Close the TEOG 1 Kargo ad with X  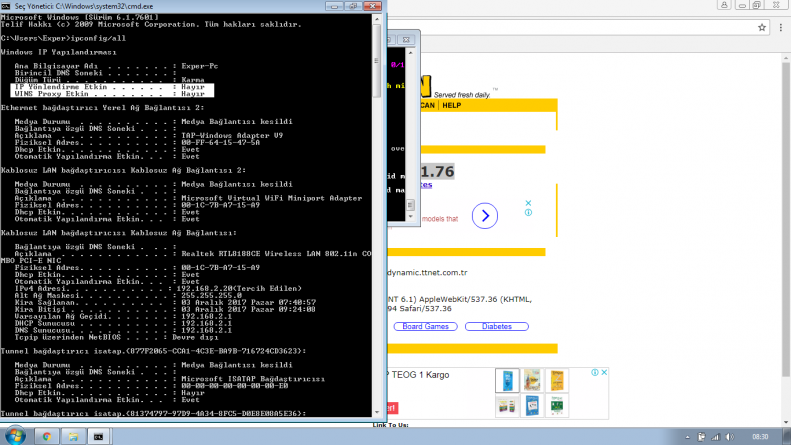click(x=604, y=372)
